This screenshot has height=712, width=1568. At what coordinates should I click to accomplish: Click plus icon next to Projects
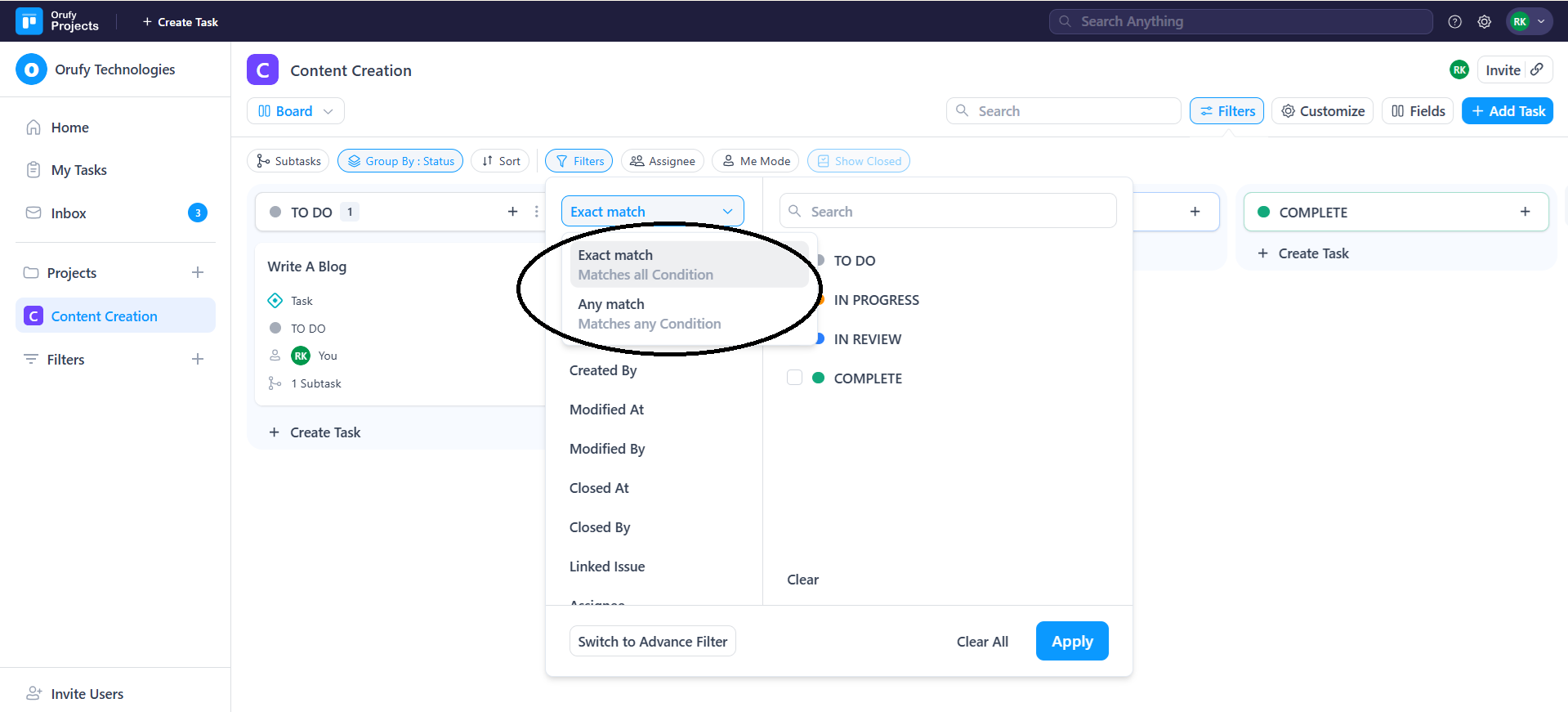pyautogui.click(x=198, y=272)
